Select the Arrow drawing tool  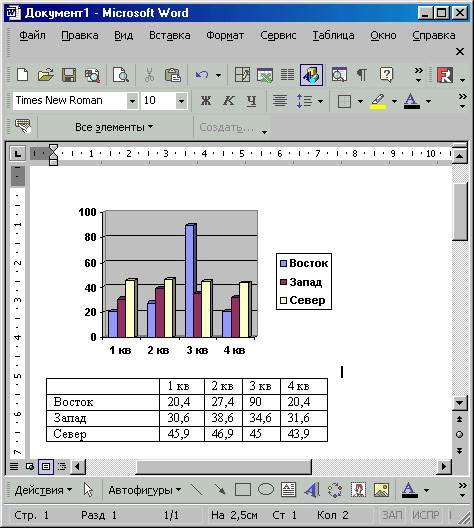click(x=219, y=490)
